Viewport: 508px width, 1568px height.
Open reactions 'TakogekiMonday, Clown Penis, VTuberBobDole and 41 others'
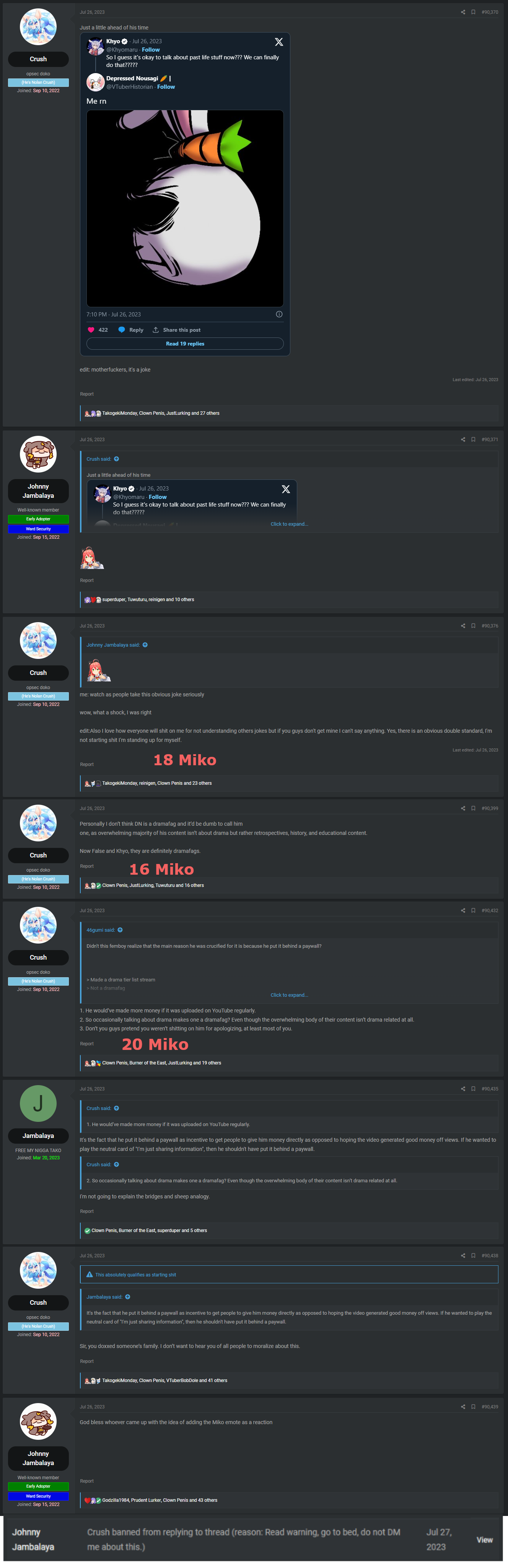(164, 1381)
